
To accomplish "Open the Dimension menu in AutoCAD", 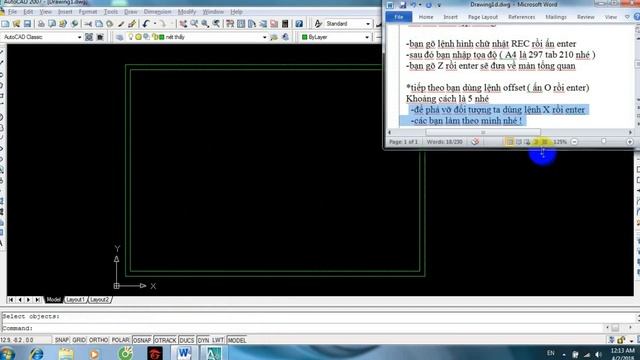I will [157, 12].
